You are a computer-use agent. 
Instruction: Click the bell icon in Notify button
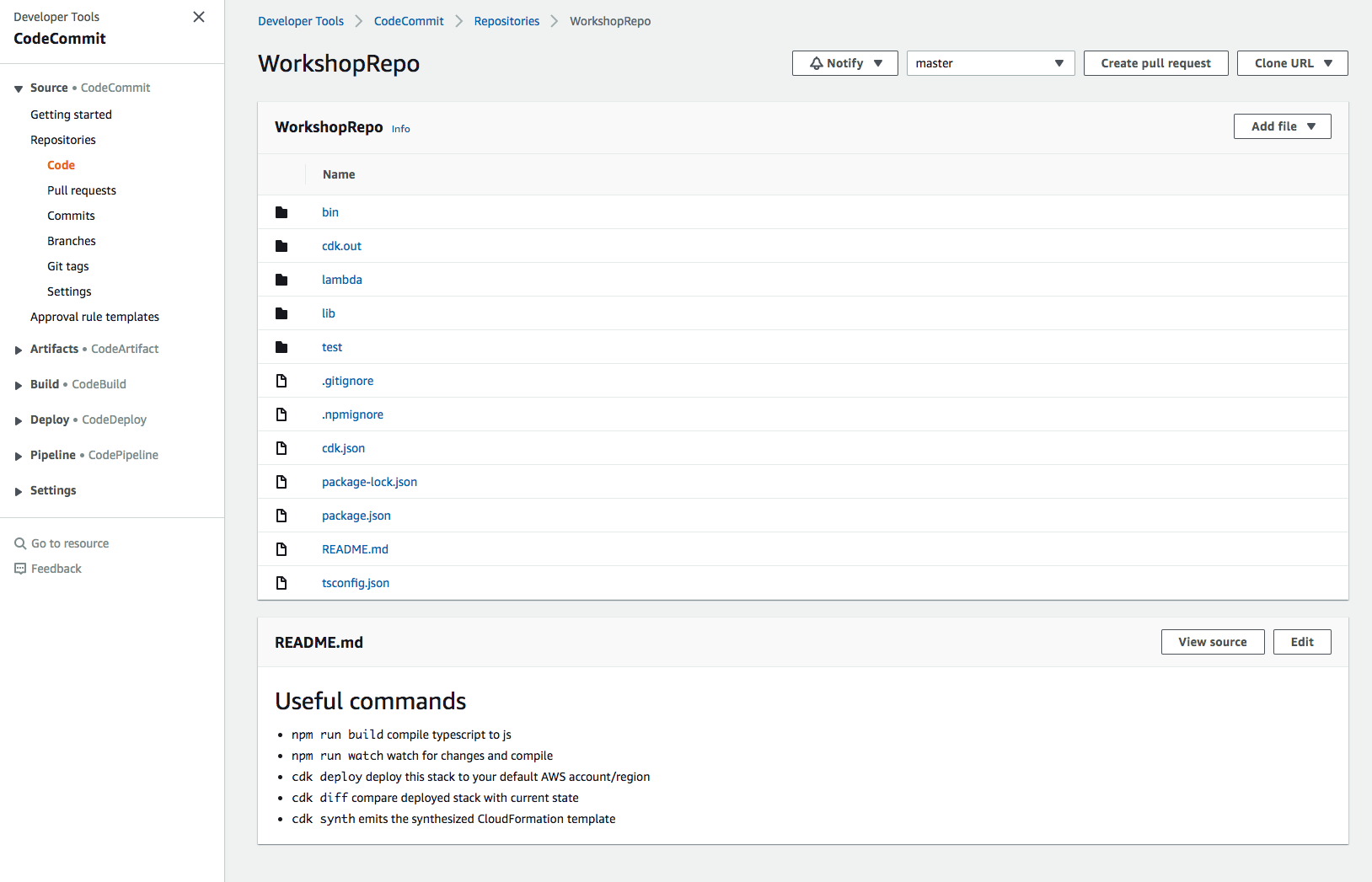coord(816,63)
